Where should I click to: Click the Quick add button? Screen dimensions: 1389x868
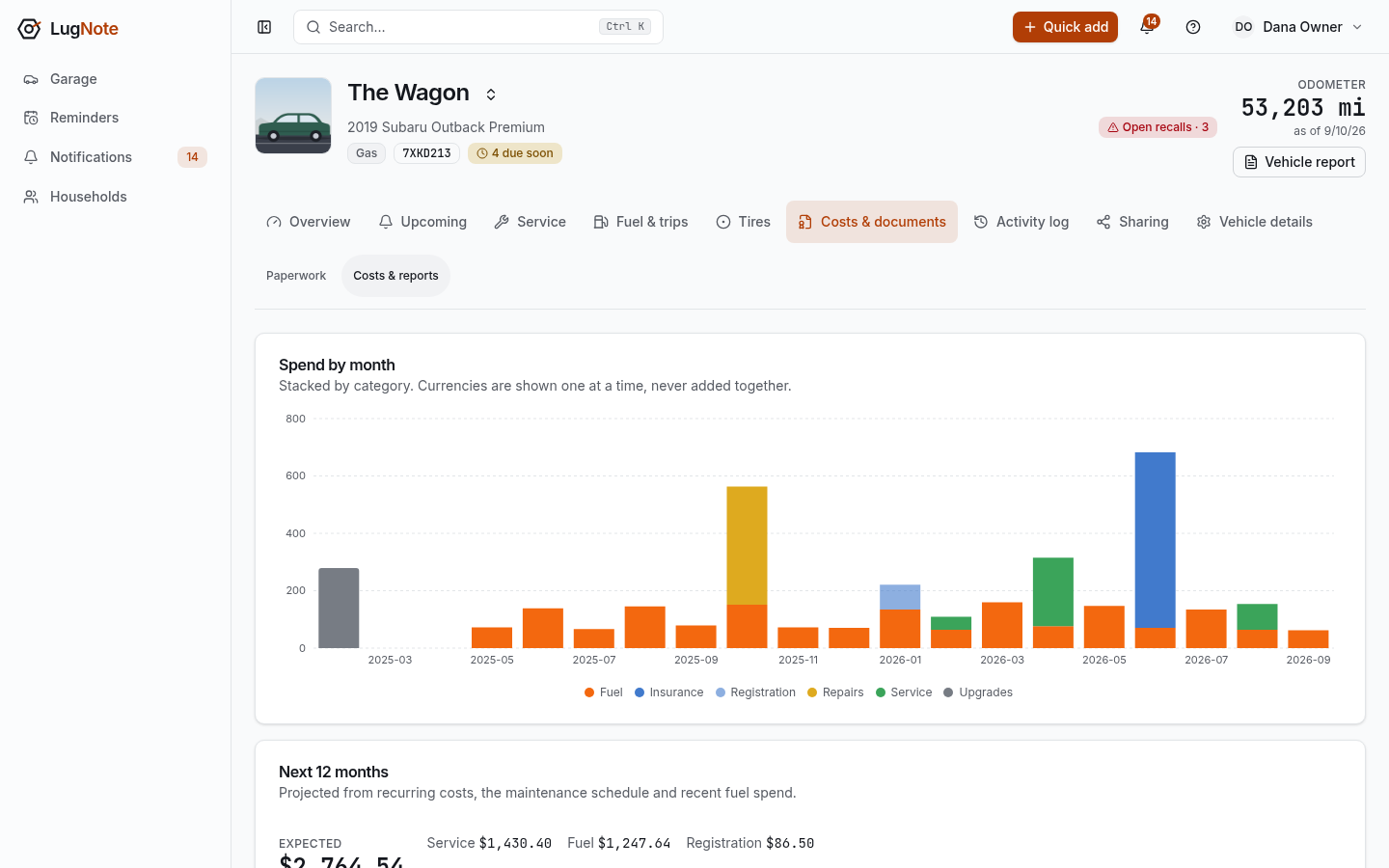point(1065,27)
